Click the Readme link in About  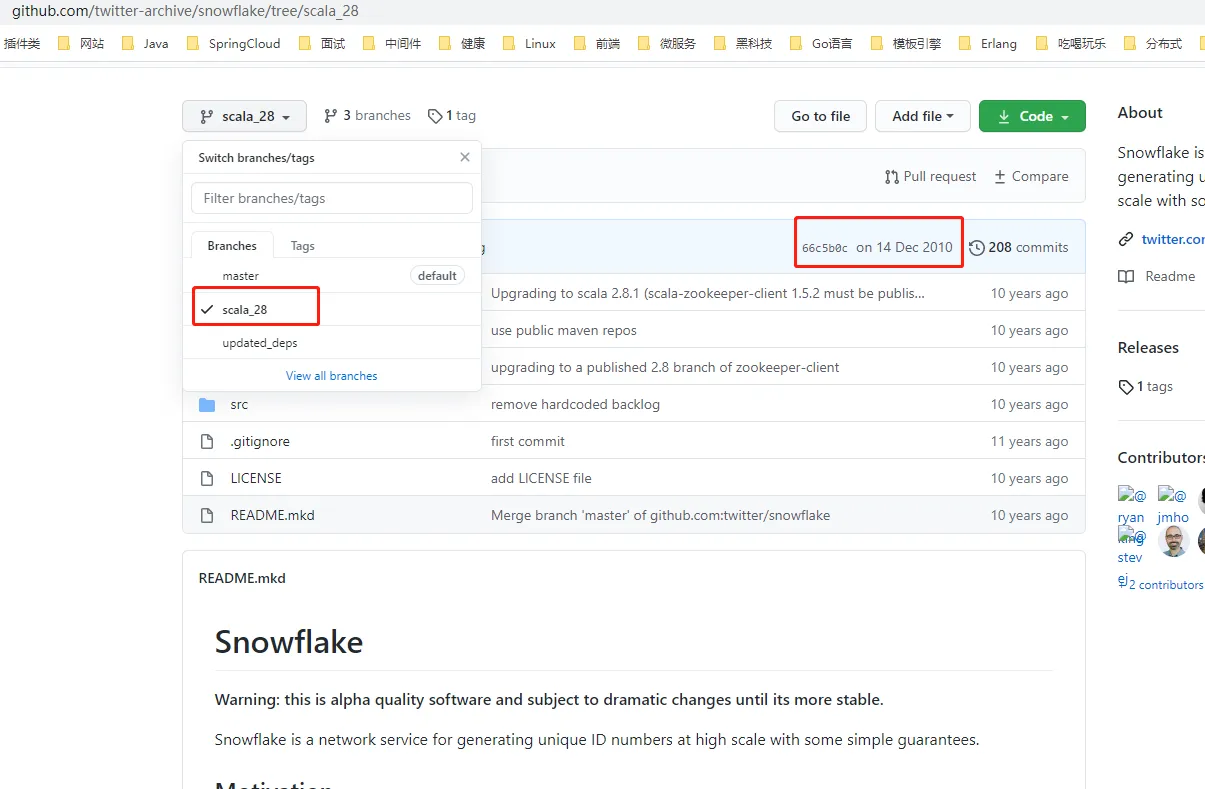(1170, 276)
